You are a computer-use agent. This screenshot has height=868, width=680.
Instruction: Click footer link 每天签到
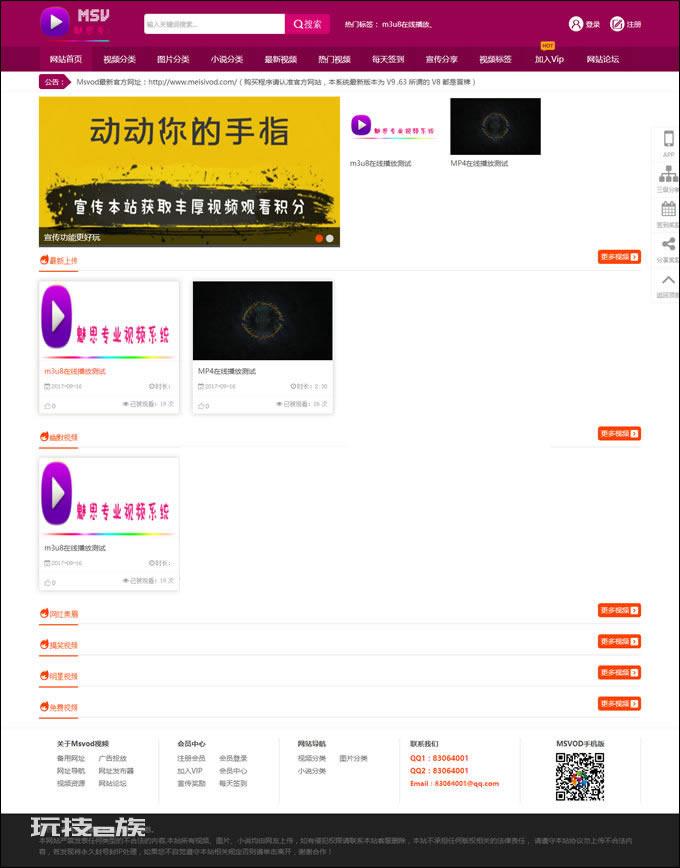[233, 783]
